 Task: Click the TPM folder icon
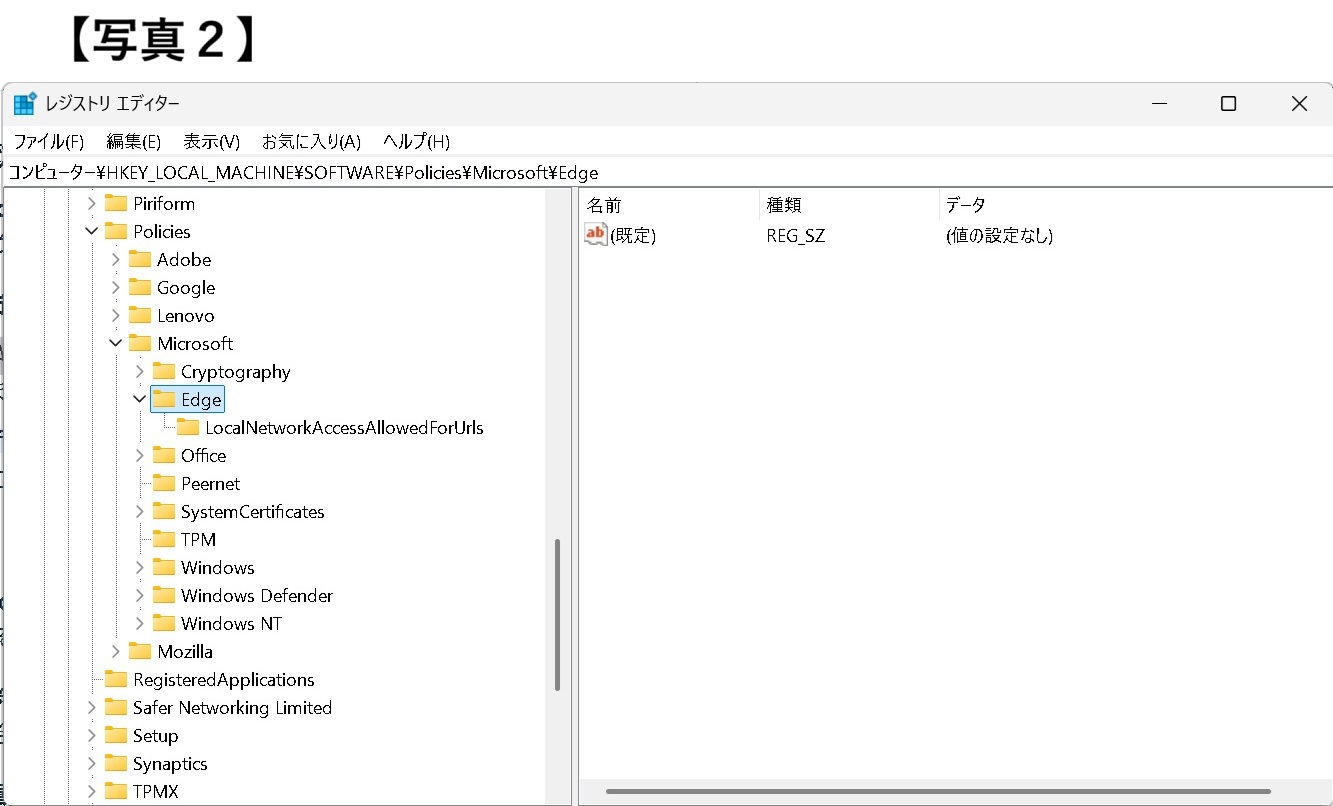164,540
